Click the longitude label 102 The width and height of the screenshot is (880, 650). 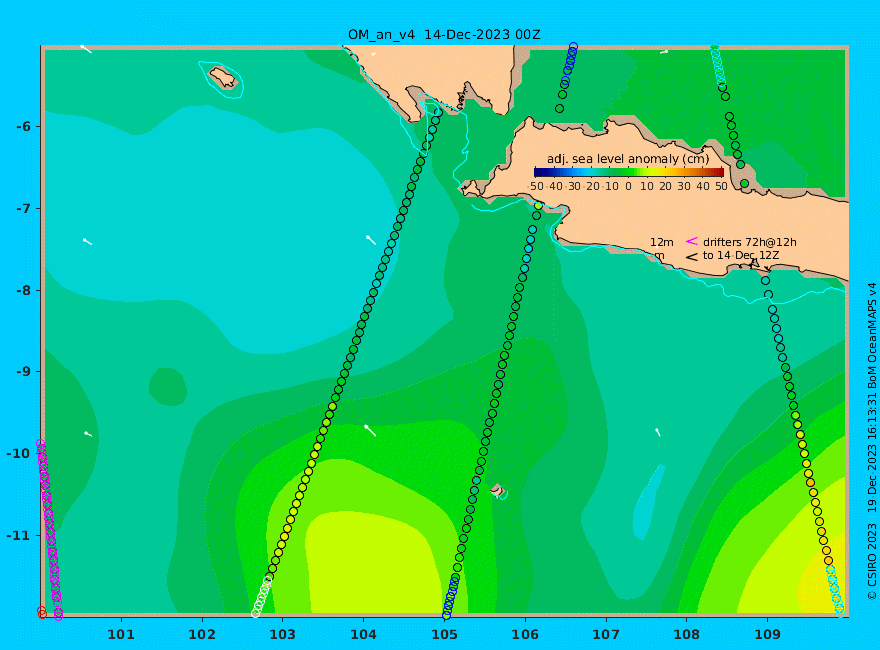(x=202, y=635)
